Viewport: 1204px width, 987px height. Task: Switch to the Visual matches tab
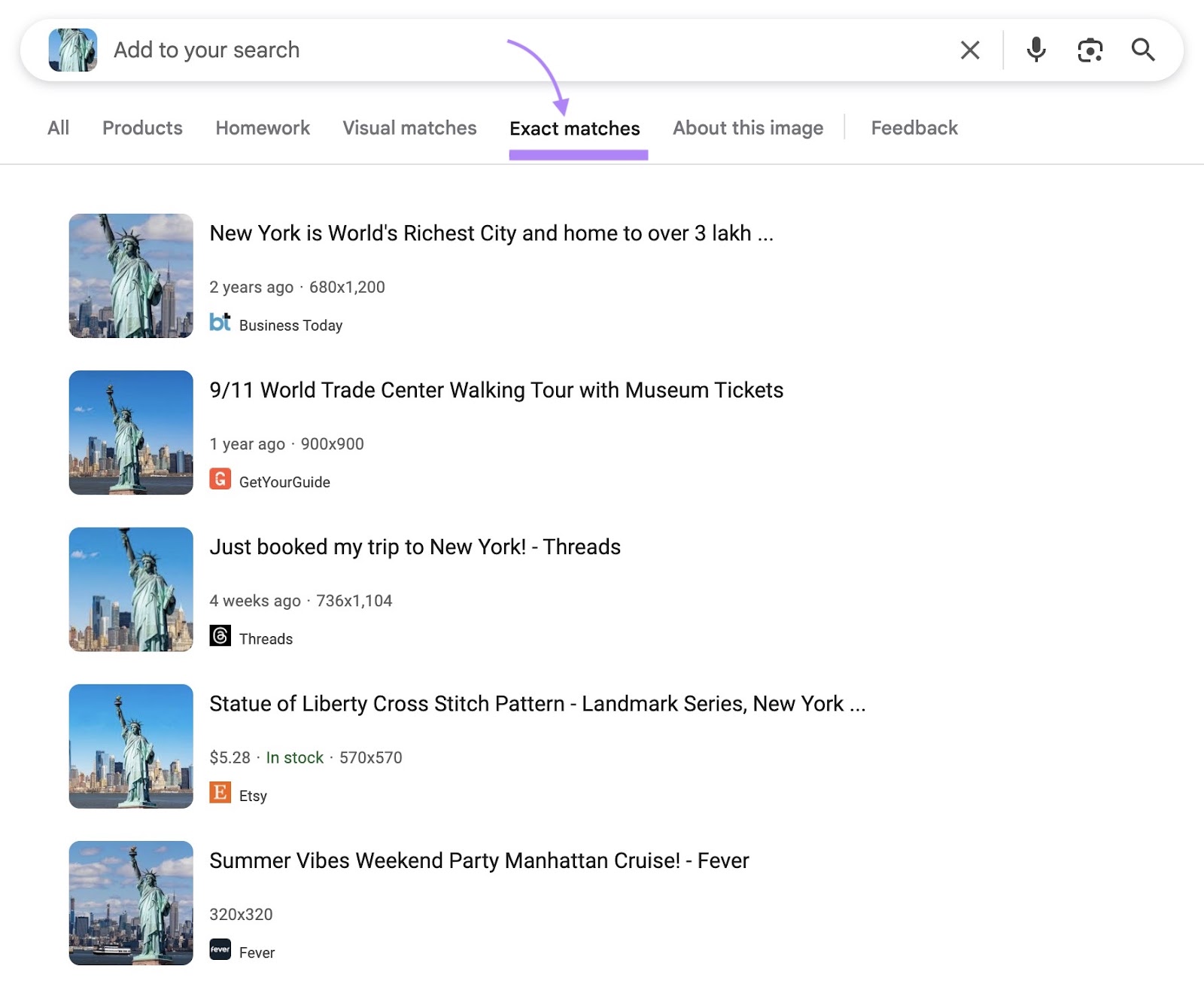point(409,128)
